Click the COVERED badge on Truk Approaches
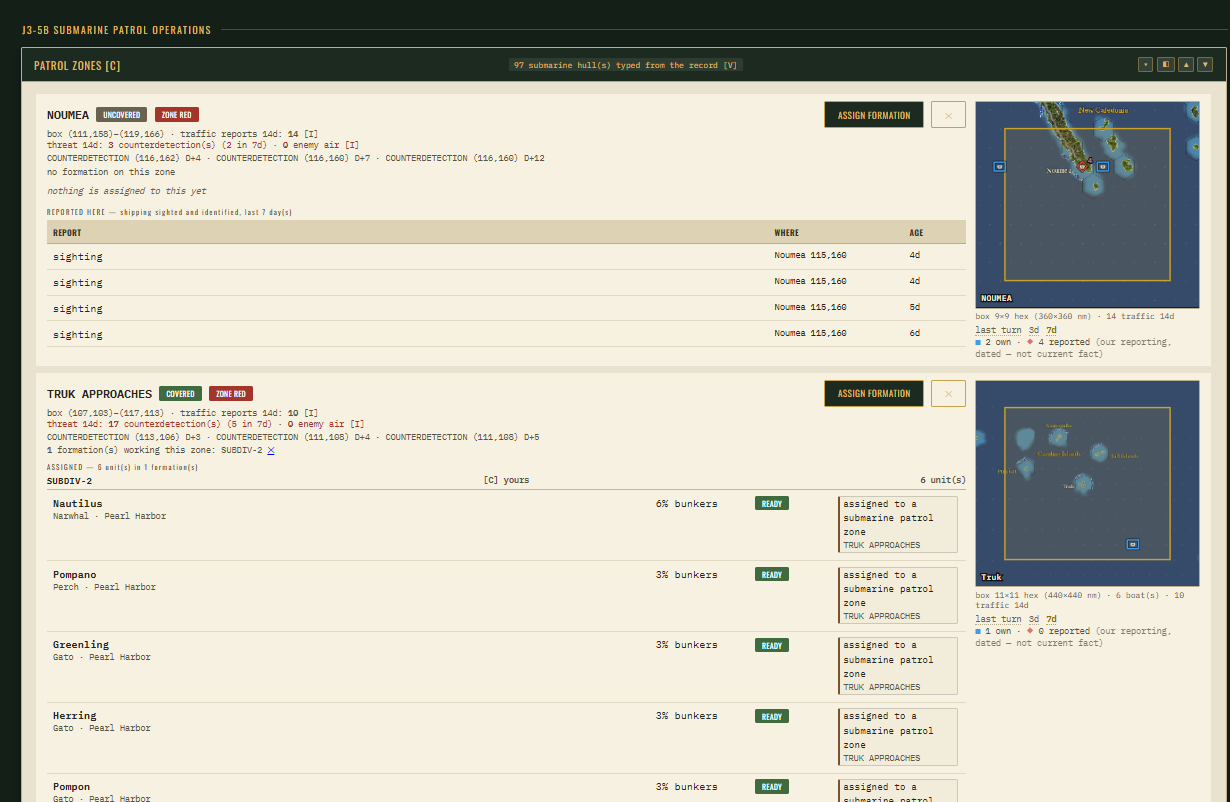 [180, 394]
